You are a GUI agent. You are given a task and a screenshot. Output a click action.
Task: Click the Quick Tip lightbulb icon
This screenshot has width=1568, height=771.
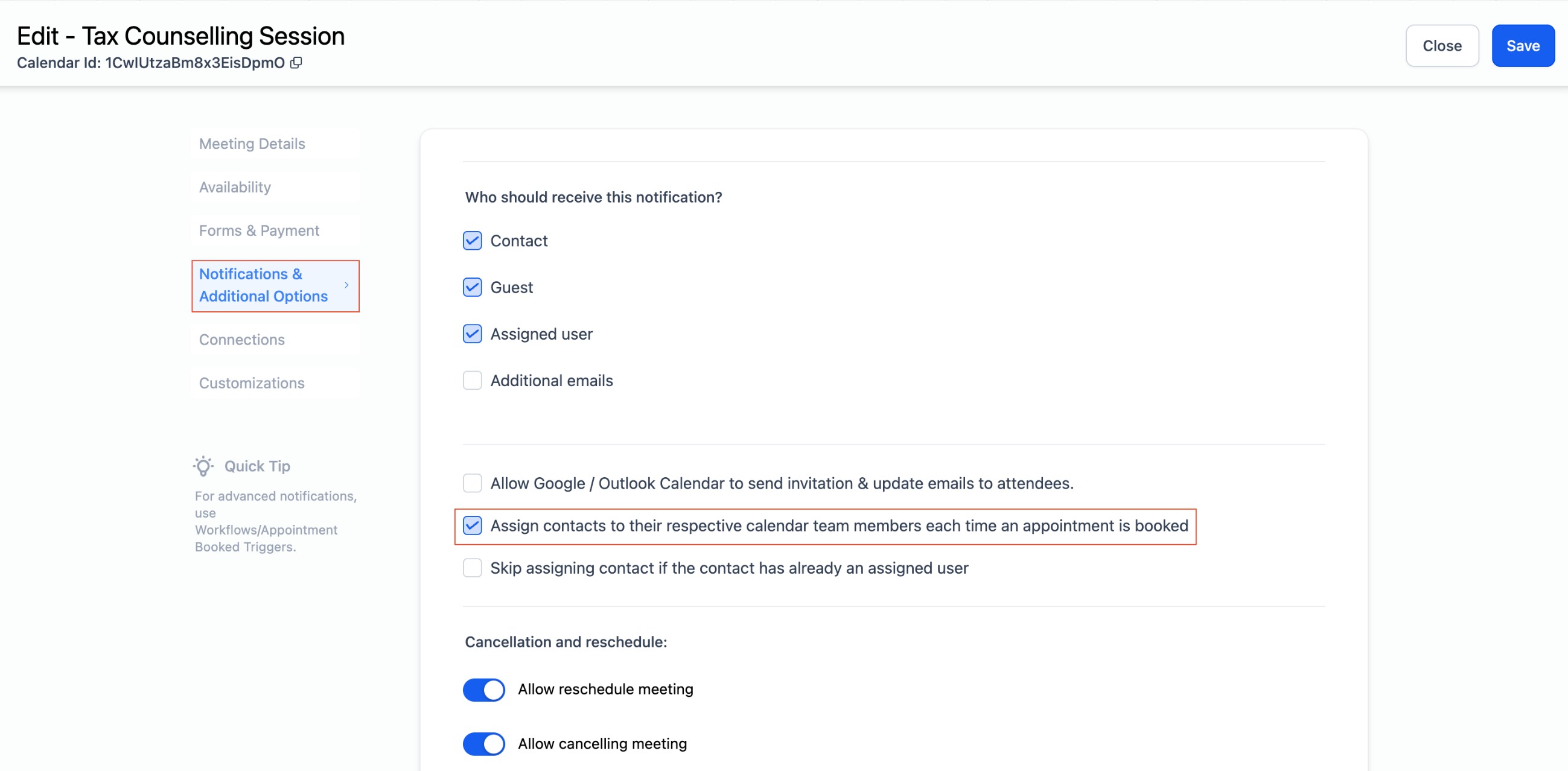click(x=203, y=466)
